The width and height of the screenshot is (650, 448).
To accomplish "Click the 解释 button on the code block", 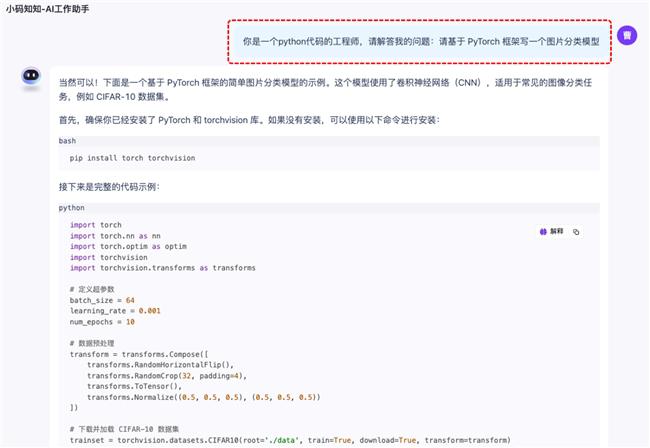I will [x=551, y=231].
